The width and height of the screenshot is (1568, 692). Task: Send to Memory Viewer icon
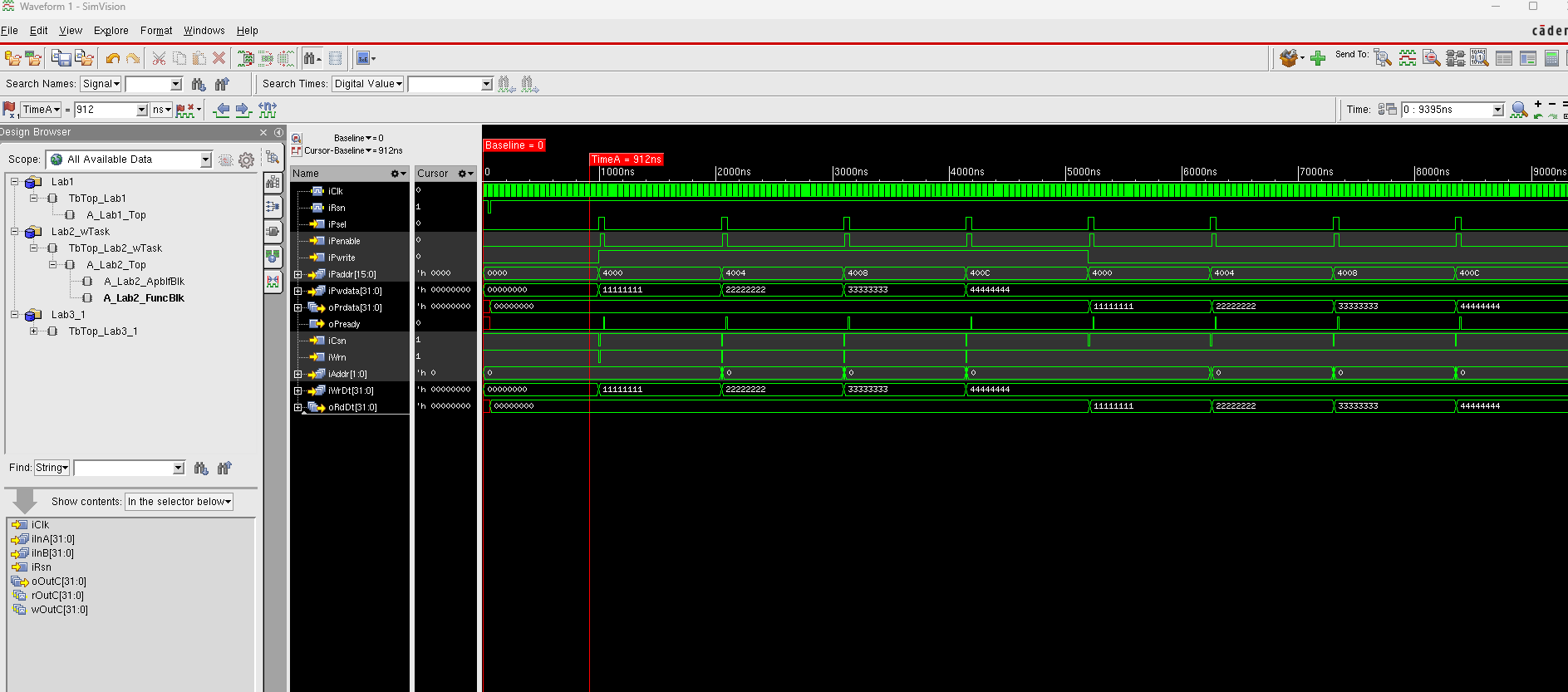pyautogui.click(x=1479, y=58)
